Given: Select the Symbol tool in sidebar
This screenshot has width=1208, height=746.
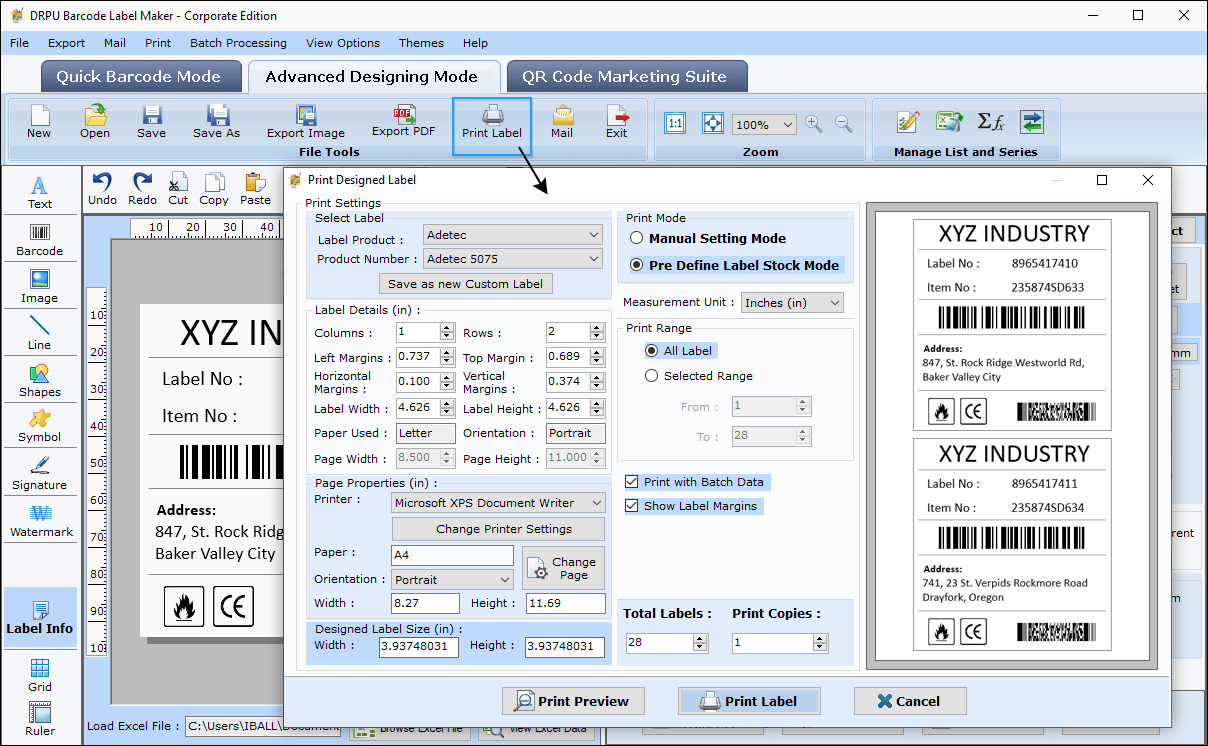Looking at the screenshot, I should 40,426.
